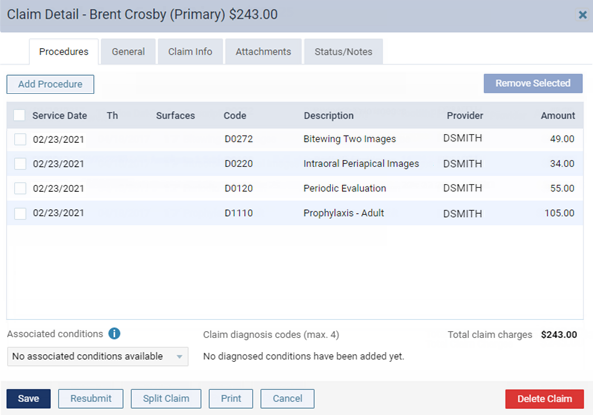593x415 pixels.
Task: Tick the D0220 Intraoral Periapical checkbox
Action: (20, 164)
